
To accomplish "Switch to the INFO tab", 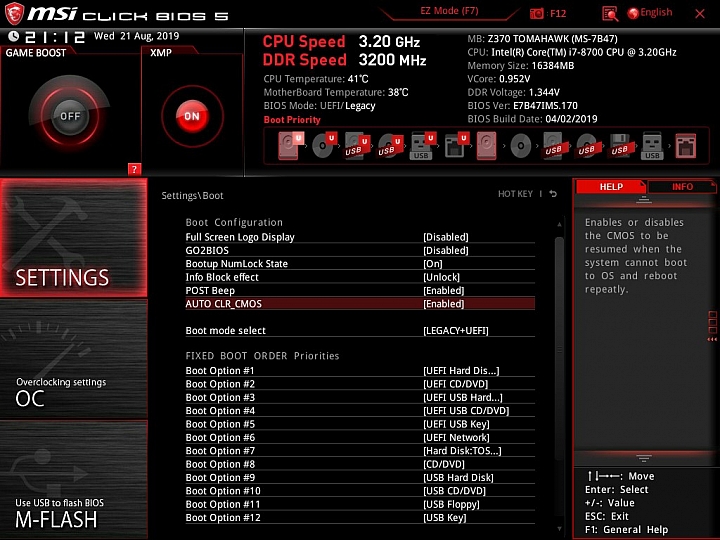I will coord(682,186).
